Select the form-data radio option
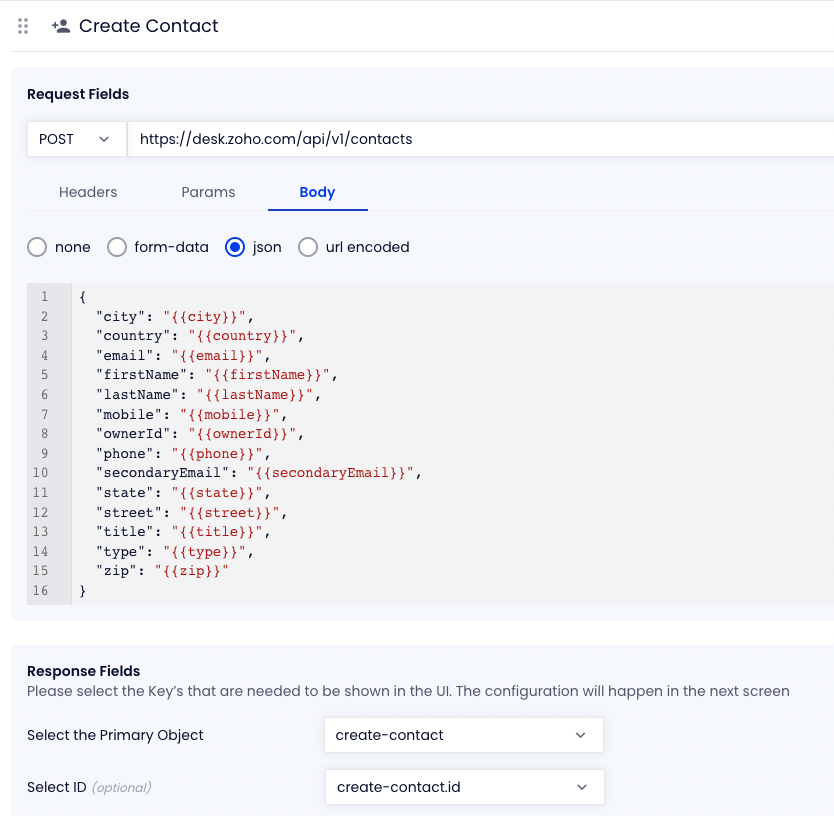Image resolution: width=834 pixels, height=816 pixels. pos(117,247)
